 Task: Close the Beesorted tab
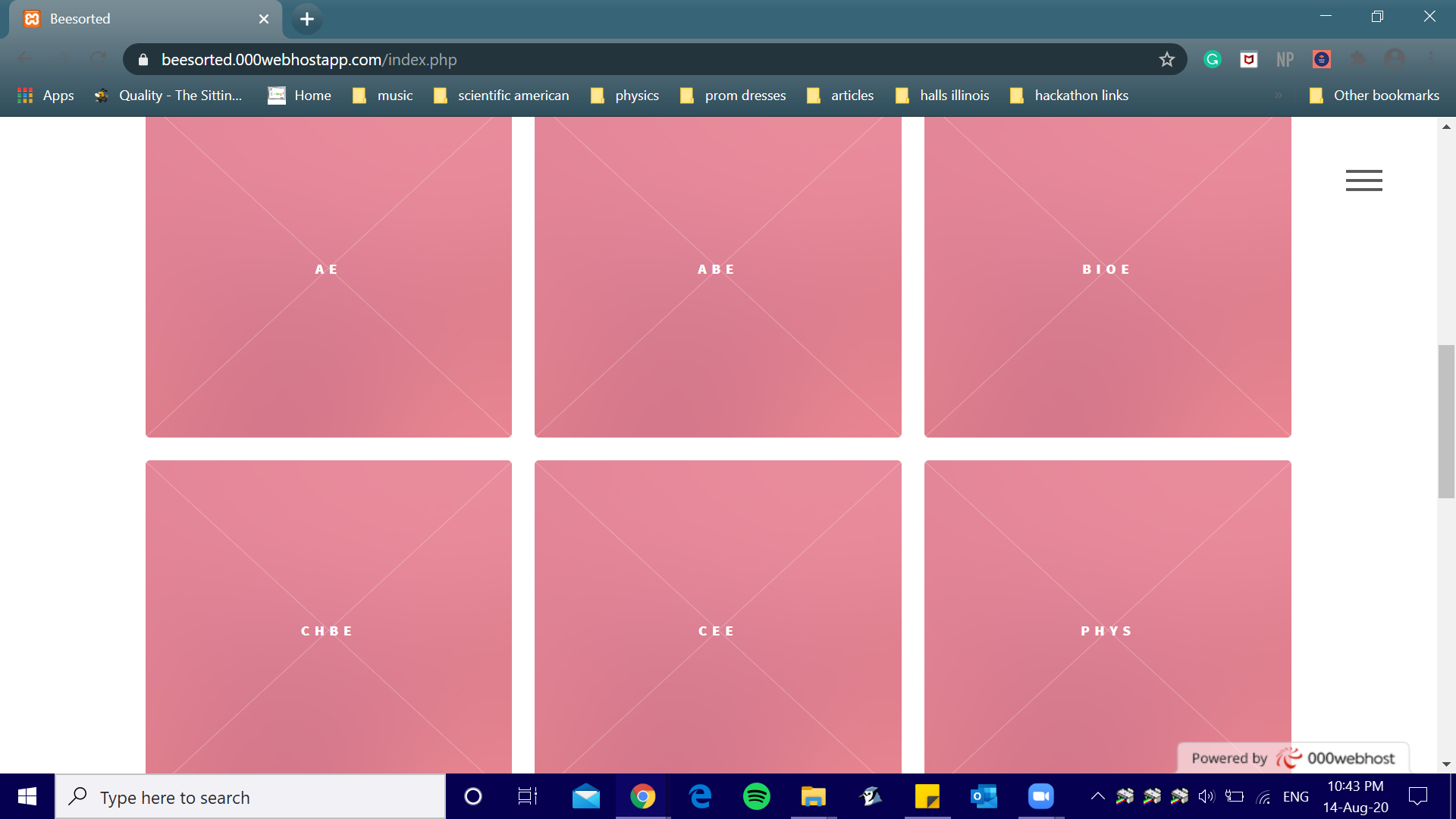pyautogui.click(x=264, y=19)
